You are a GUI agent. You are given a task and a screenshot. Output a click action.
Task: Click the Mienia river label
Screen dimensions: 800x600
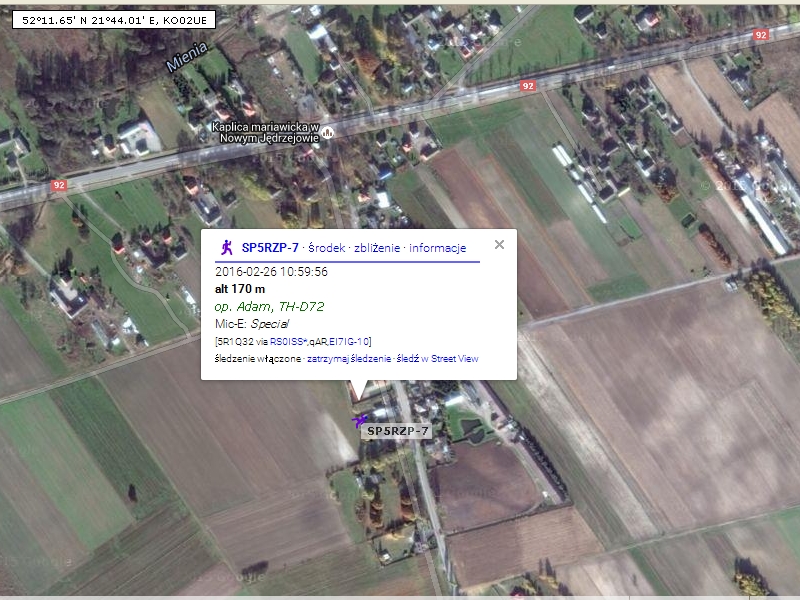[187, 57]
